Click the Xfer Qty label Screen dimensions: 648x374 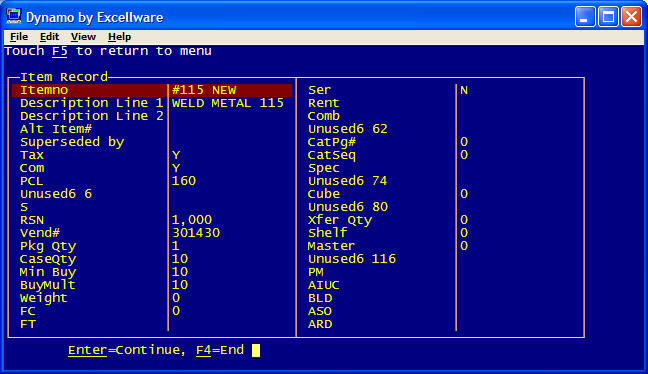coord(340,220)
